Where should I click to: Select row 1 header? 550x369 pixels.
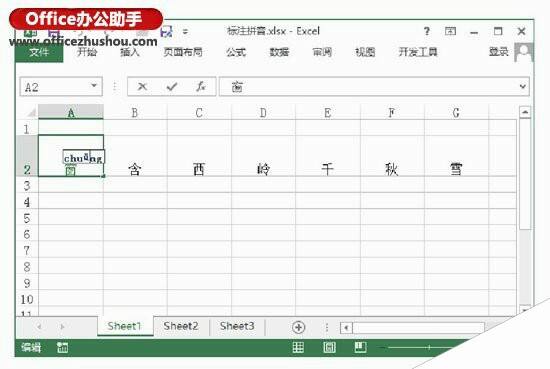(27, 129)
